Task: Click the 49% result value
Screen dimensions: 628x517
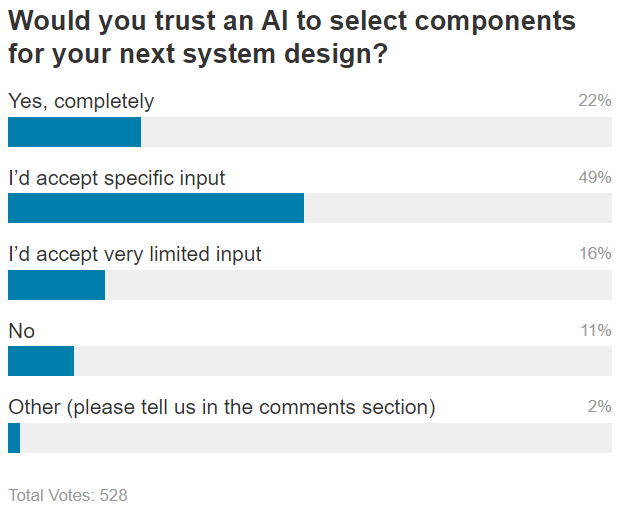Action: pos(594,178)
